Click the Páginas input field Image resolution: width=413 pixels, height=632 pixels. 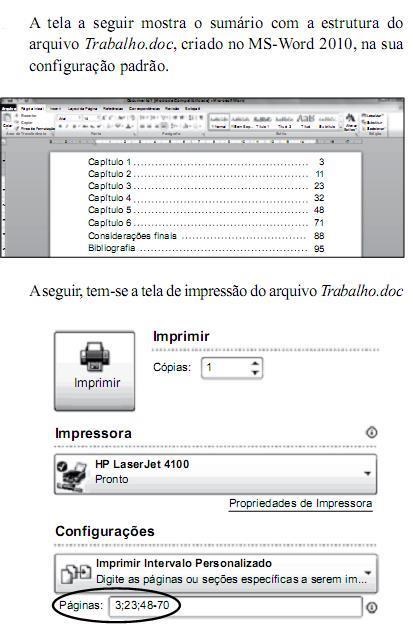[235, 606]
